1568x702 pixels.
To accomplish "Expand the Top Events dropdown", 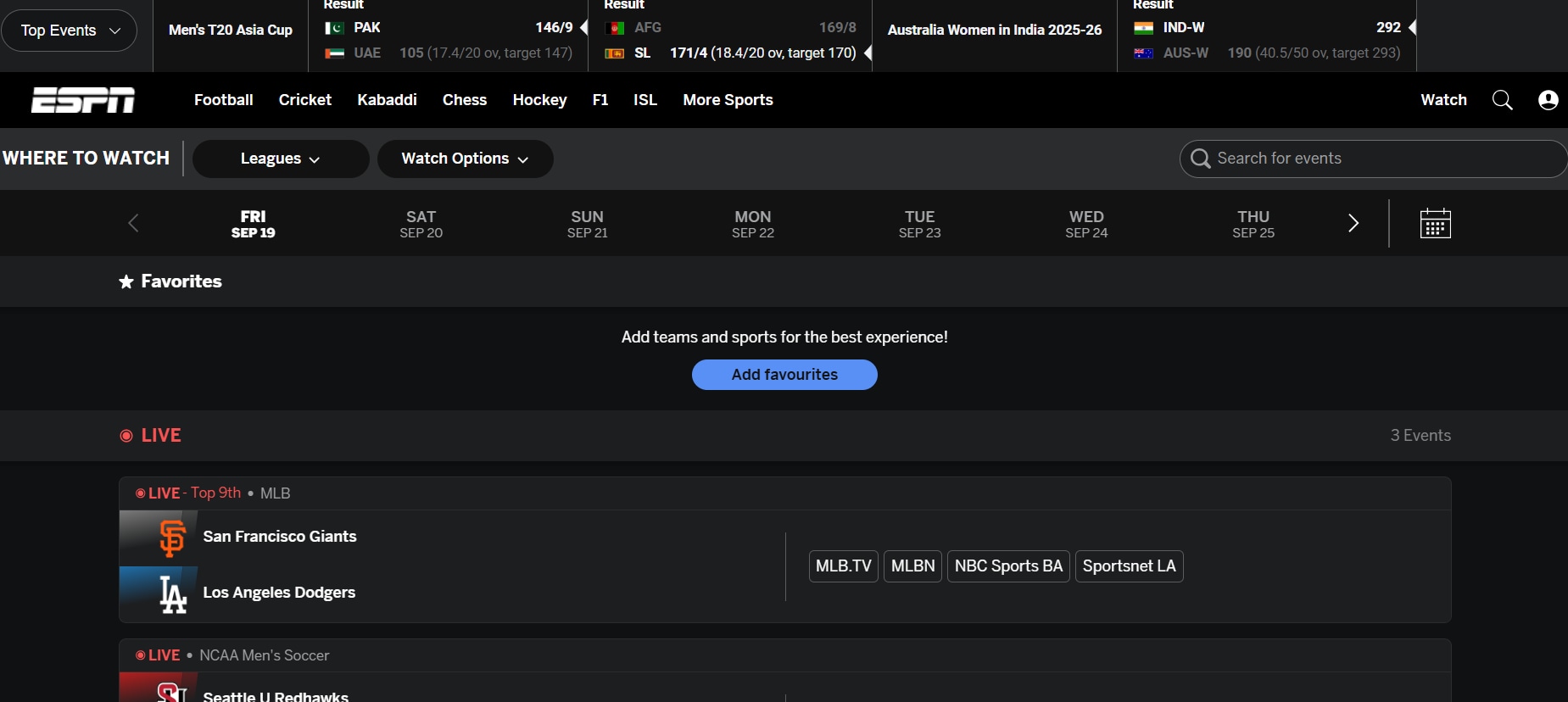I will click(69, 31).
